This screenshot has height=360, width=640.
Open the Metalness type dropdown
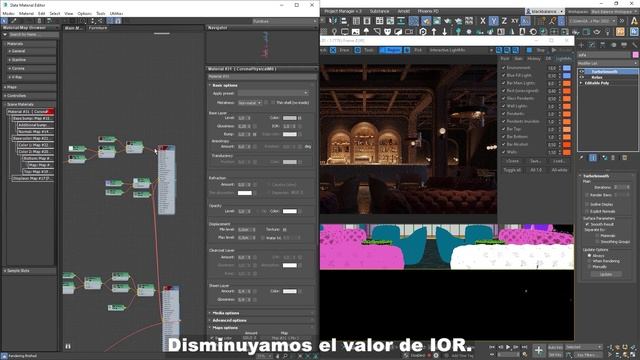click(x=250, y=103)
